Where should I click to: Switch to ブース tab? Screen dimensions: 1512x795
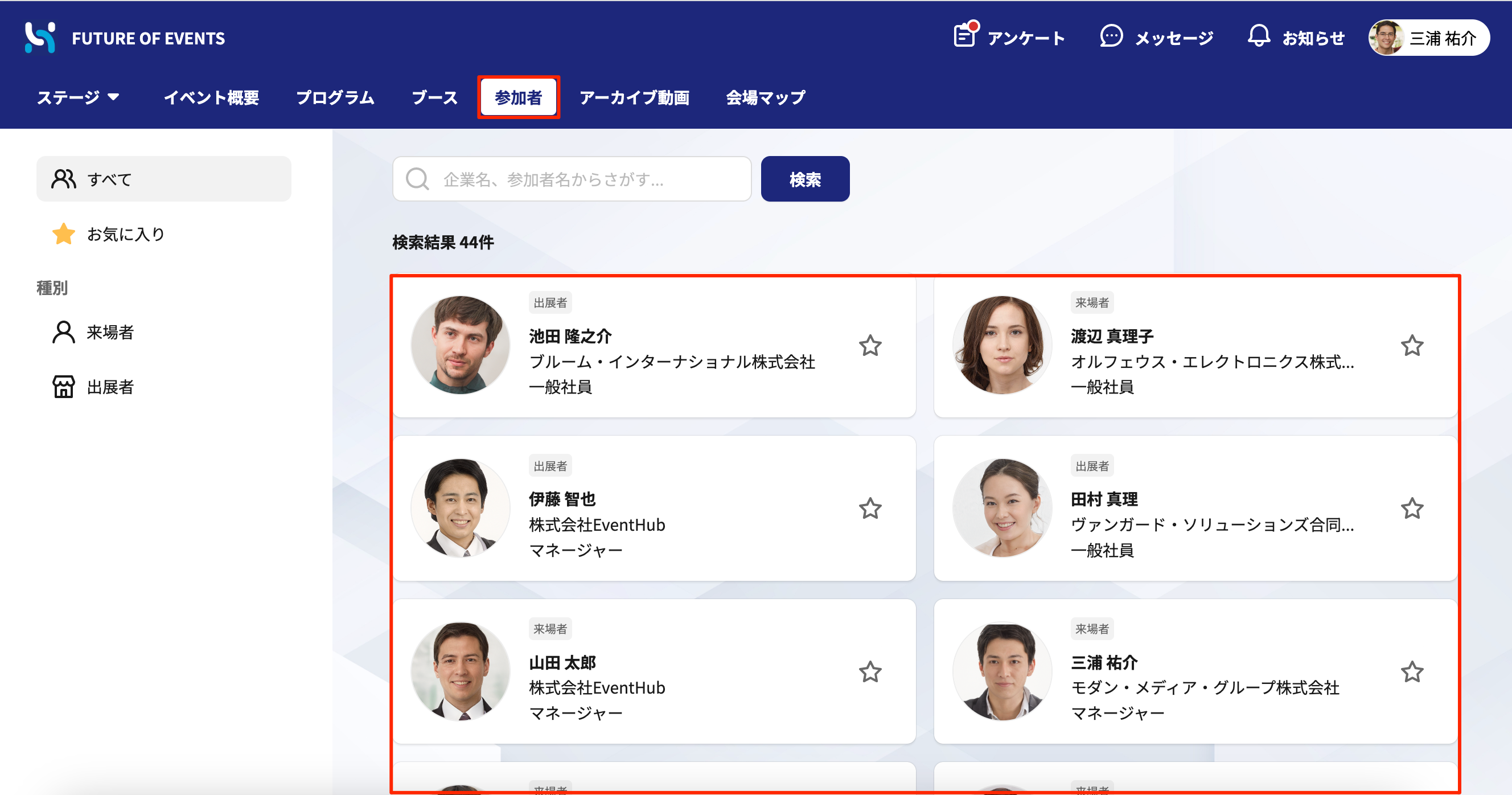click(x=434, y=97)
